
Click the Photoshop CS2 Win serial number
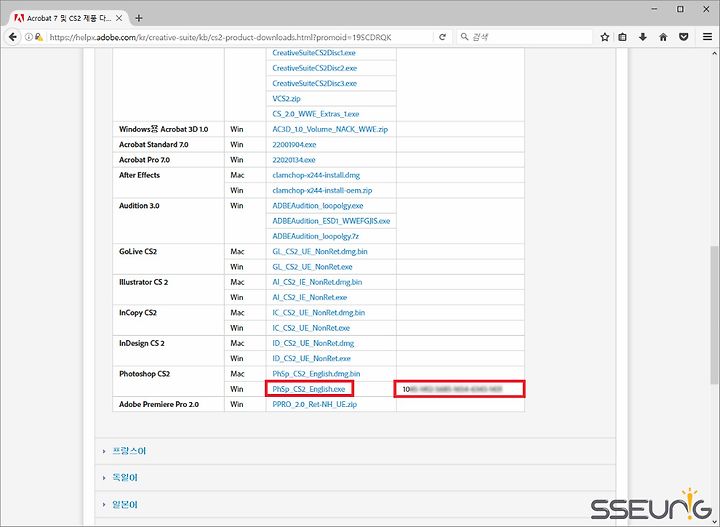point(452,389)
